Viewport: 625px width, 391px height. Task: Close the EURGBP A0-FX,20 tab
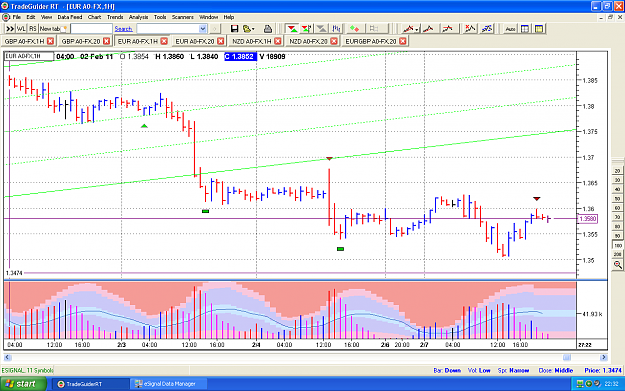pos(403,41)
